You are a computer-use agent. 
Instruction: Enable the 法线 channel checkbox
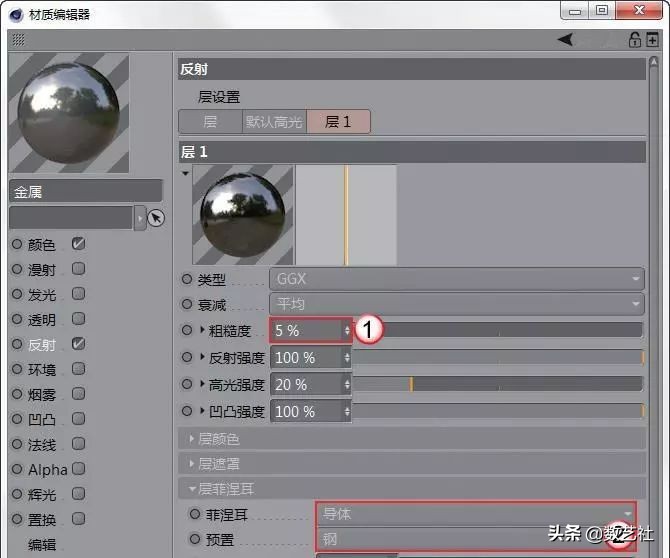[x=79, y=443]
